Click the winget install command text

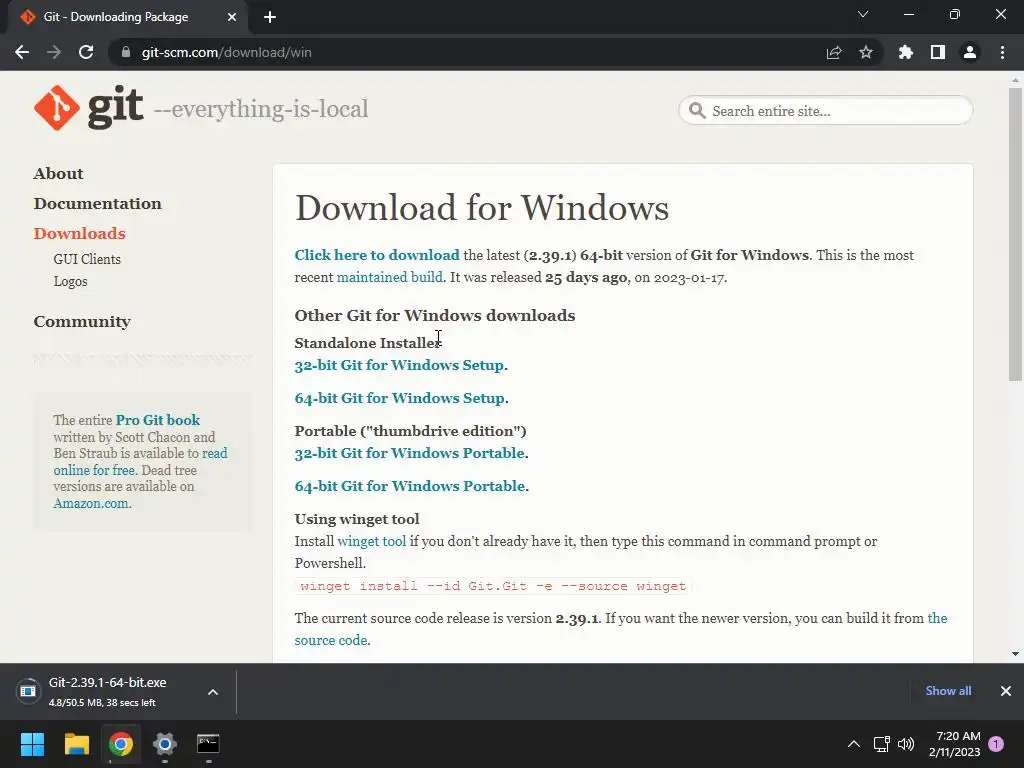493,586
